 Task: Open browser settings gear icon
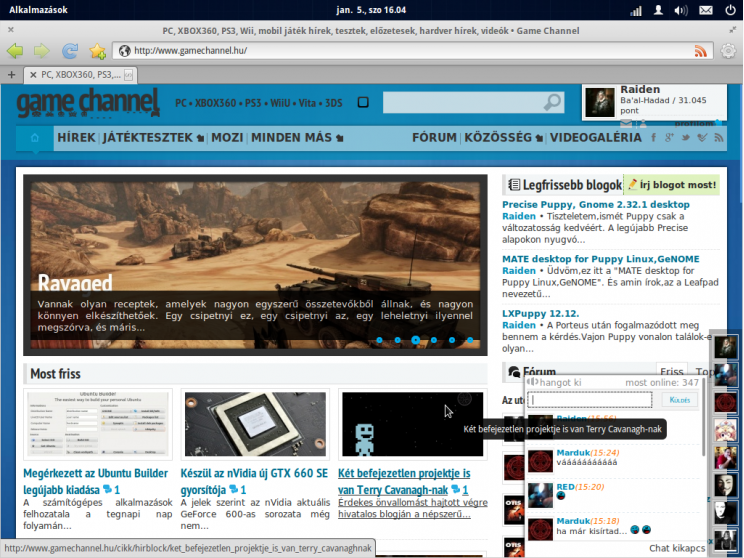(x=728, y=51)
